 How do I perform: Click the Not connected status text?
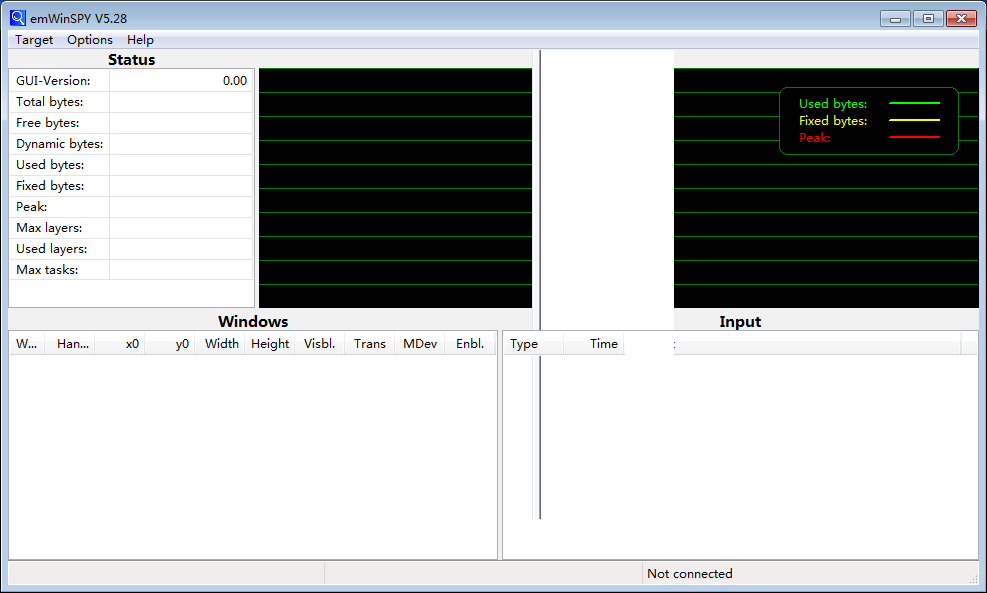pyautogui.click(x=690, y=573)
